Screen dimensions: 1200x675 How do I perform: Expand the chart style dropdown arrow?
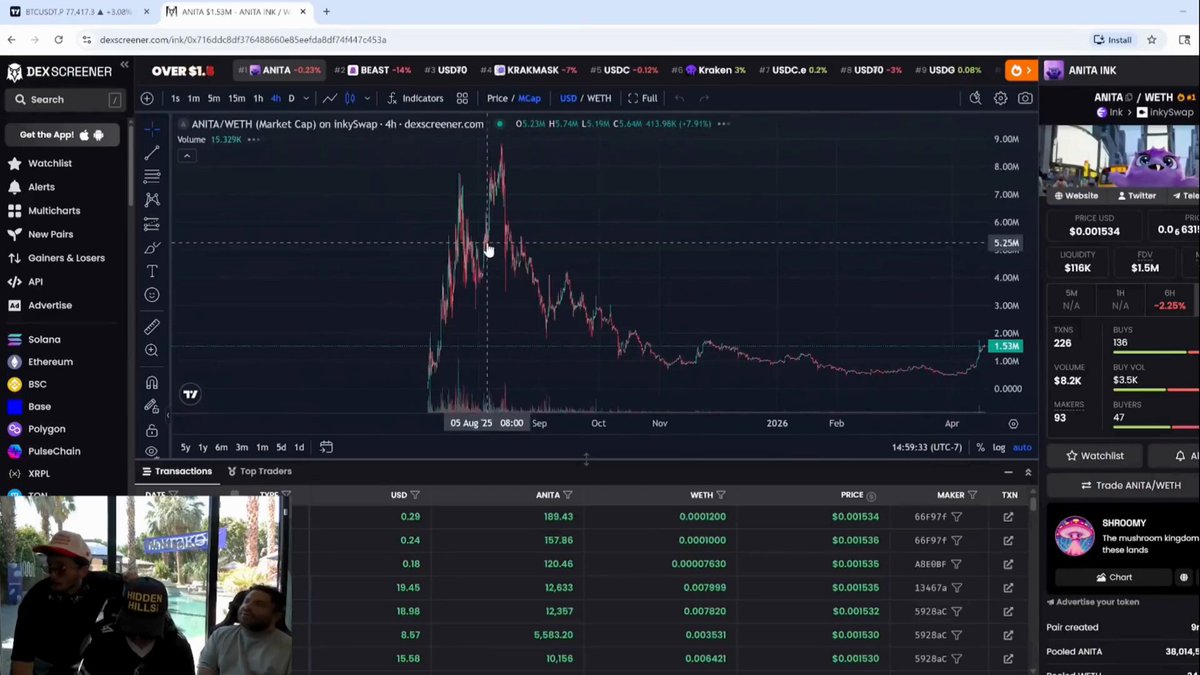click(367, 98)
